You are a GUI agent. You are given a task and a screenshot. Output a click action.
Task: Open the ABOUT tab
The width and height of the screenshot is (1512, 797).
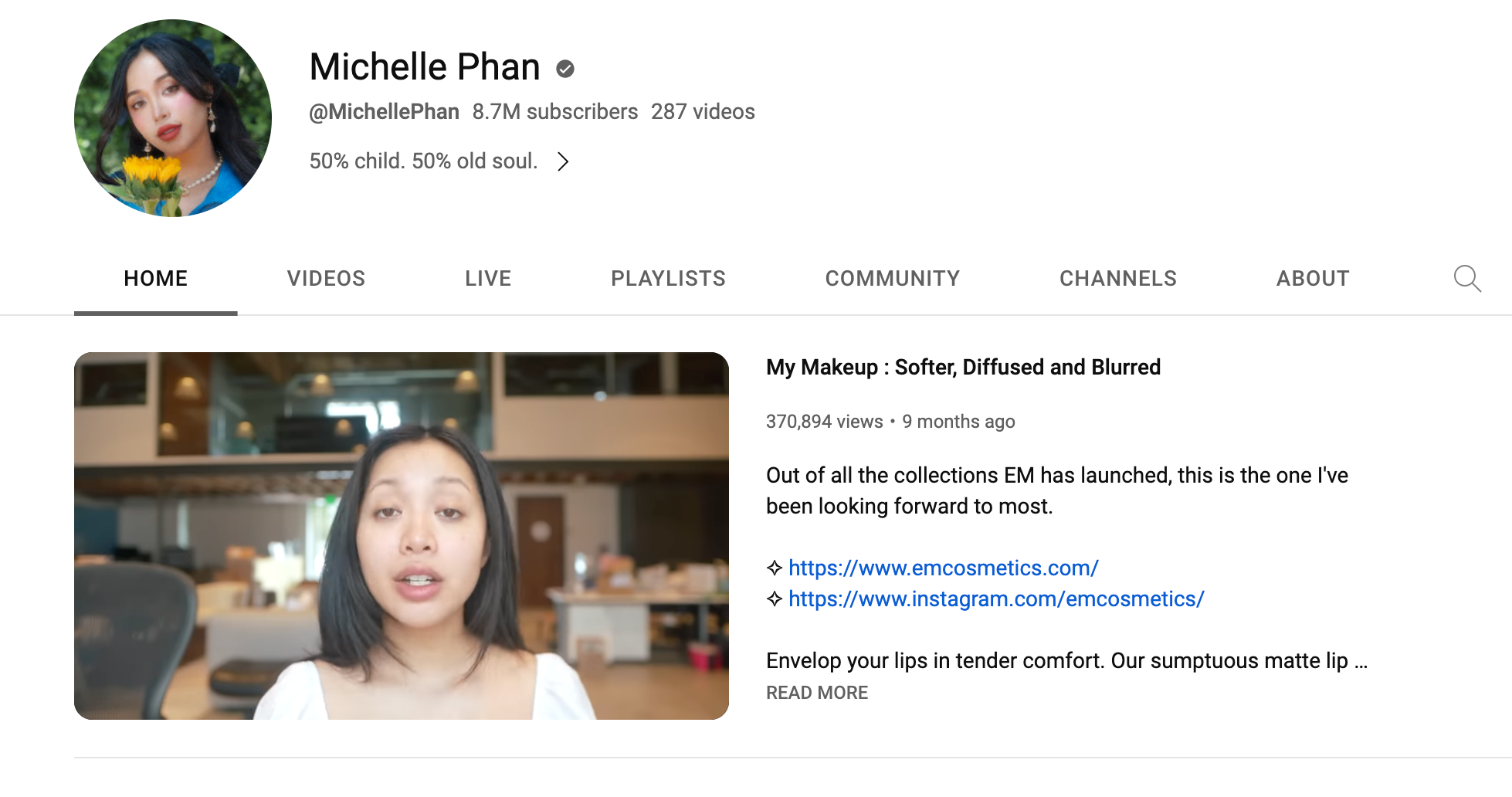pos(1313,279)
